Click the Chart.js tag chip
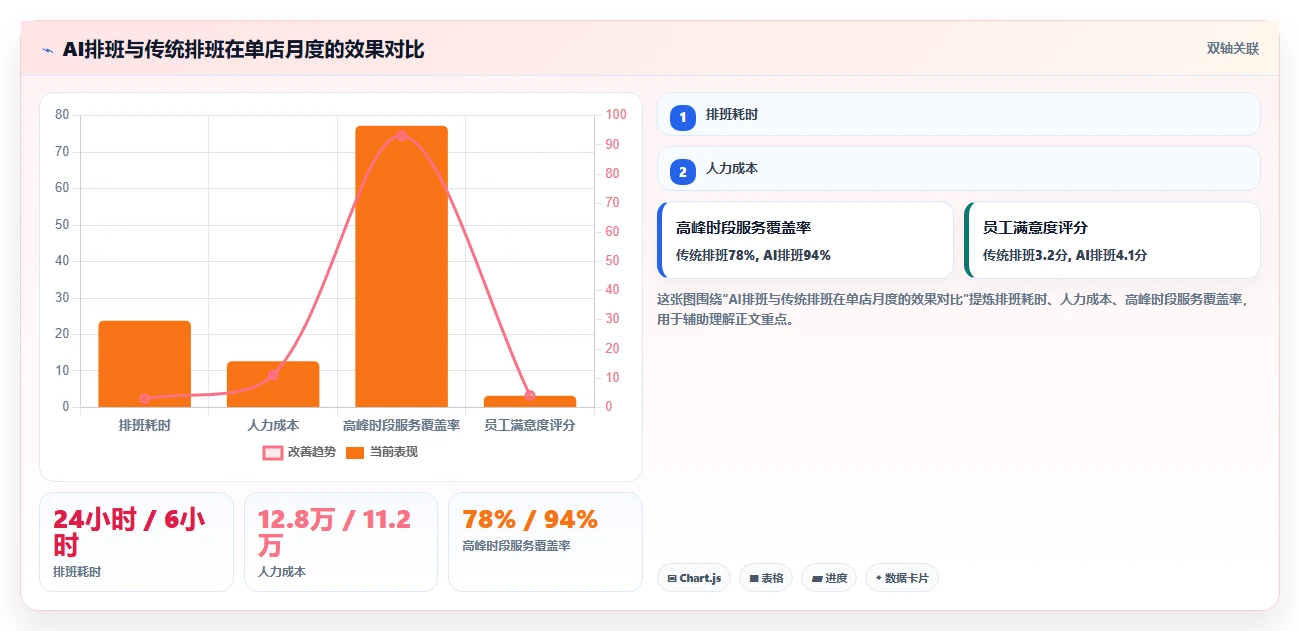The width and height of the screenshot is (1300, 631). click(694, 578)
